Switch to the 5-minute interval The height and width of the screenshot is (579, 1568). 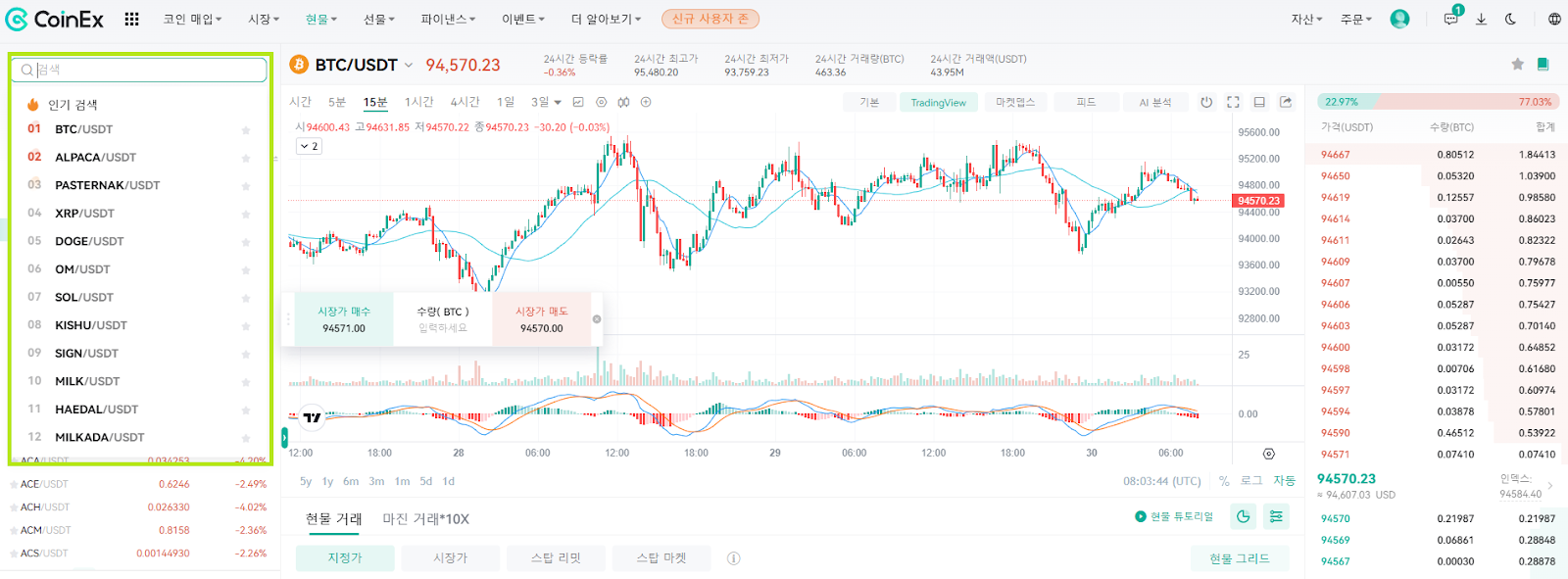(337, 102)
